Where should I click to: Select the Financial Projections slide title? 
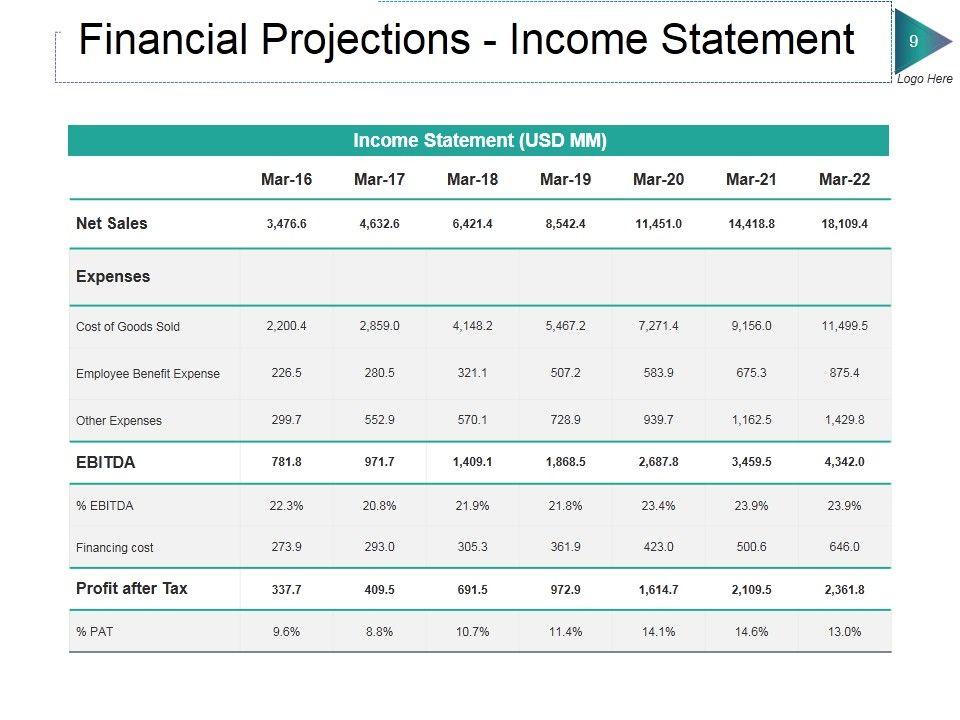point(466,40)
